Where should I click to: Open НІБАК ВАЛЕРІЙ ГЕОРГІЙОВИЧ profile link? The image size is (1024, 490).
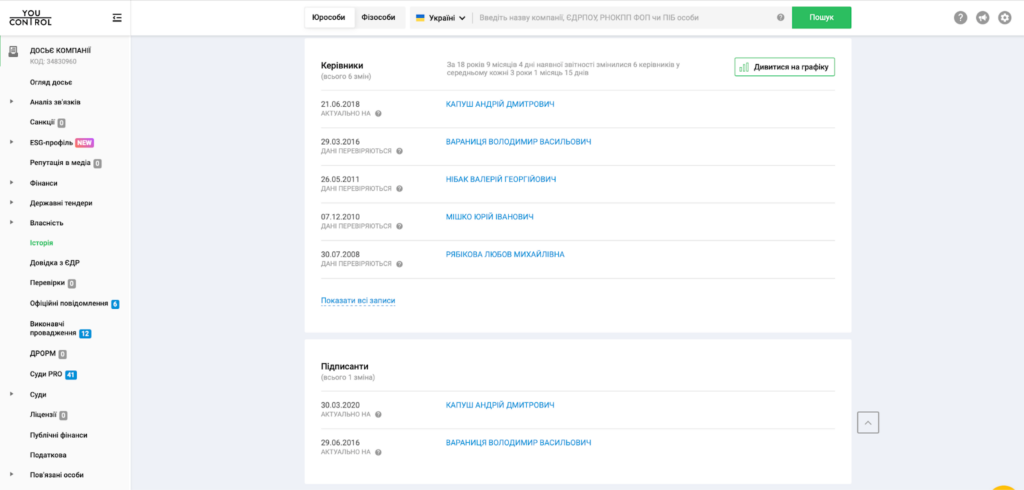[x=500, y=179]
